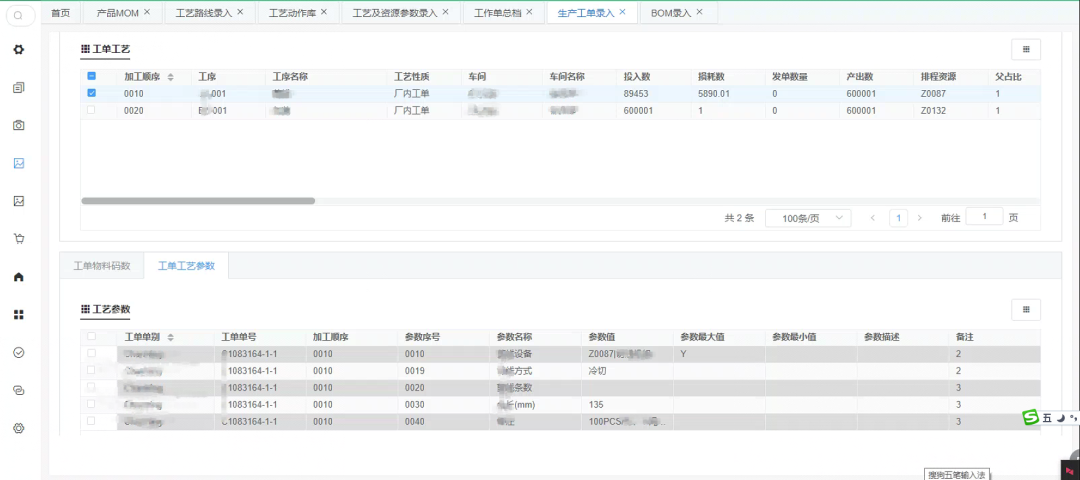Screen dimensions: 1080x480
Task: Click the Sogou S input method icon
Action: pos(1030,417)
